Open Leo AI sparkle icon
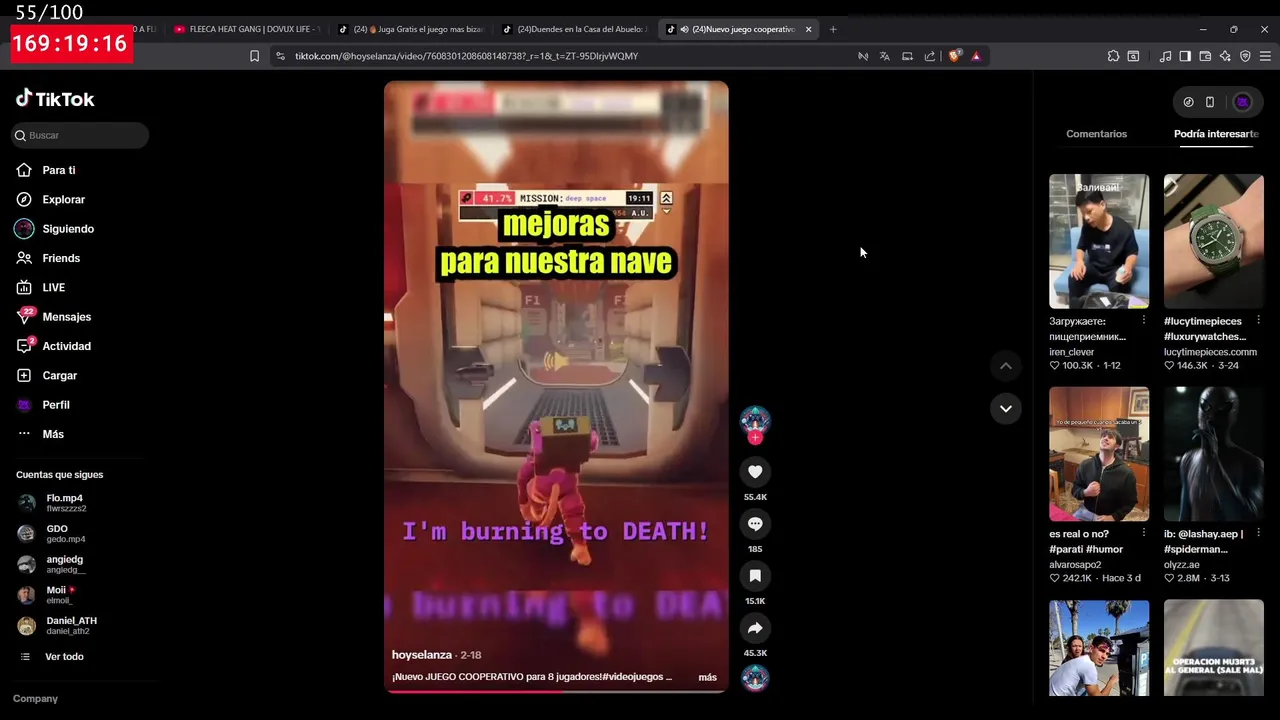 tap(1225, 56)
